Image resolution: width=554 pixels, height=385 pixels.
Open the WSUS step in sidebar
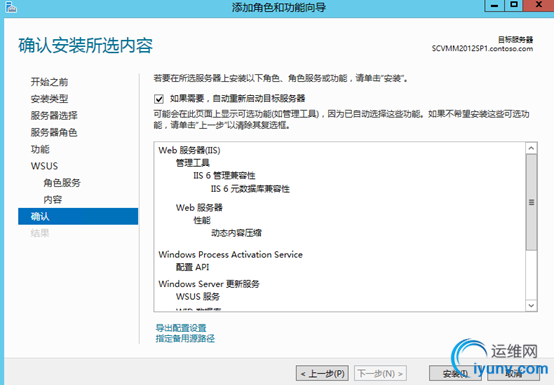tap(44, 166)
